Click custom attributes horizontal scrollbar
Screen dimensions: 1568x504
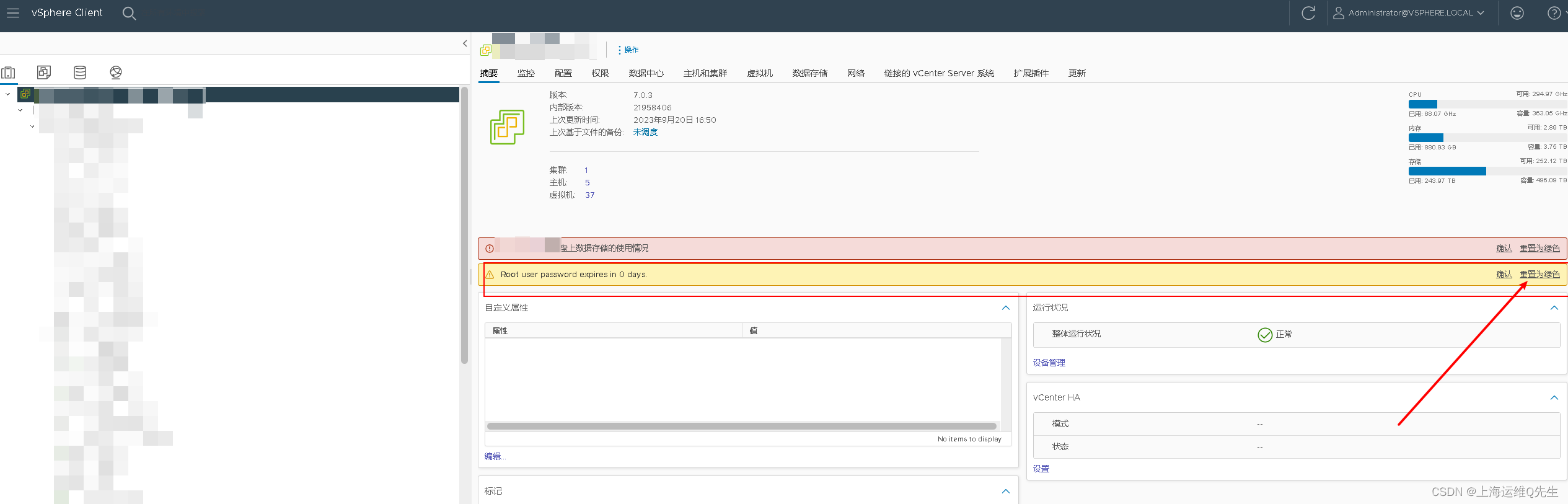pos(742,427)
